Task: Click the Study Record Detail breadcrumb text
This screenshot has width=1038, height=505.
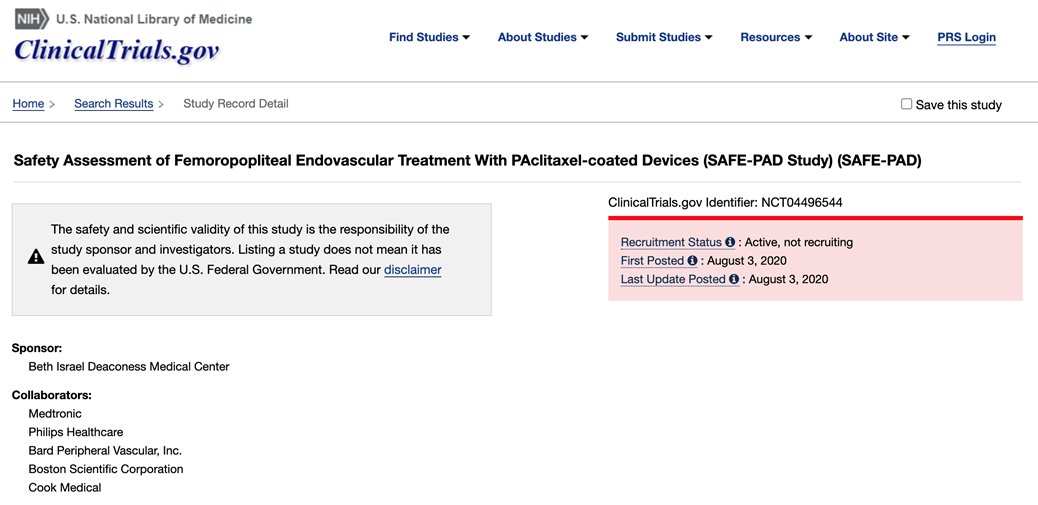Action: tap(236, 104)
